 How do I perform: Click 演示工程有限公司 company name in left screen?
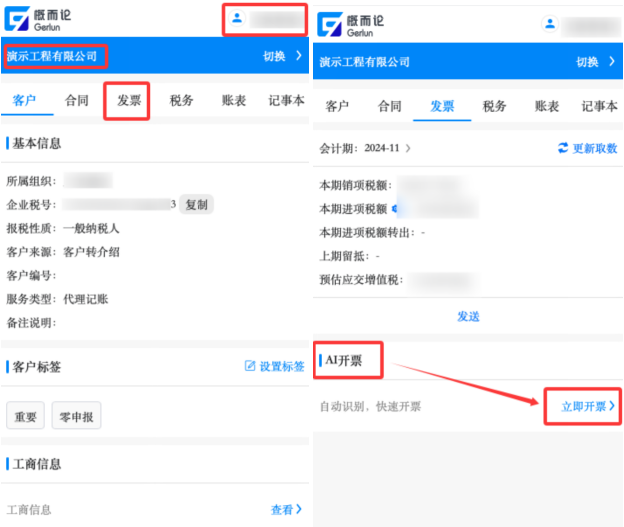(52, 56)
